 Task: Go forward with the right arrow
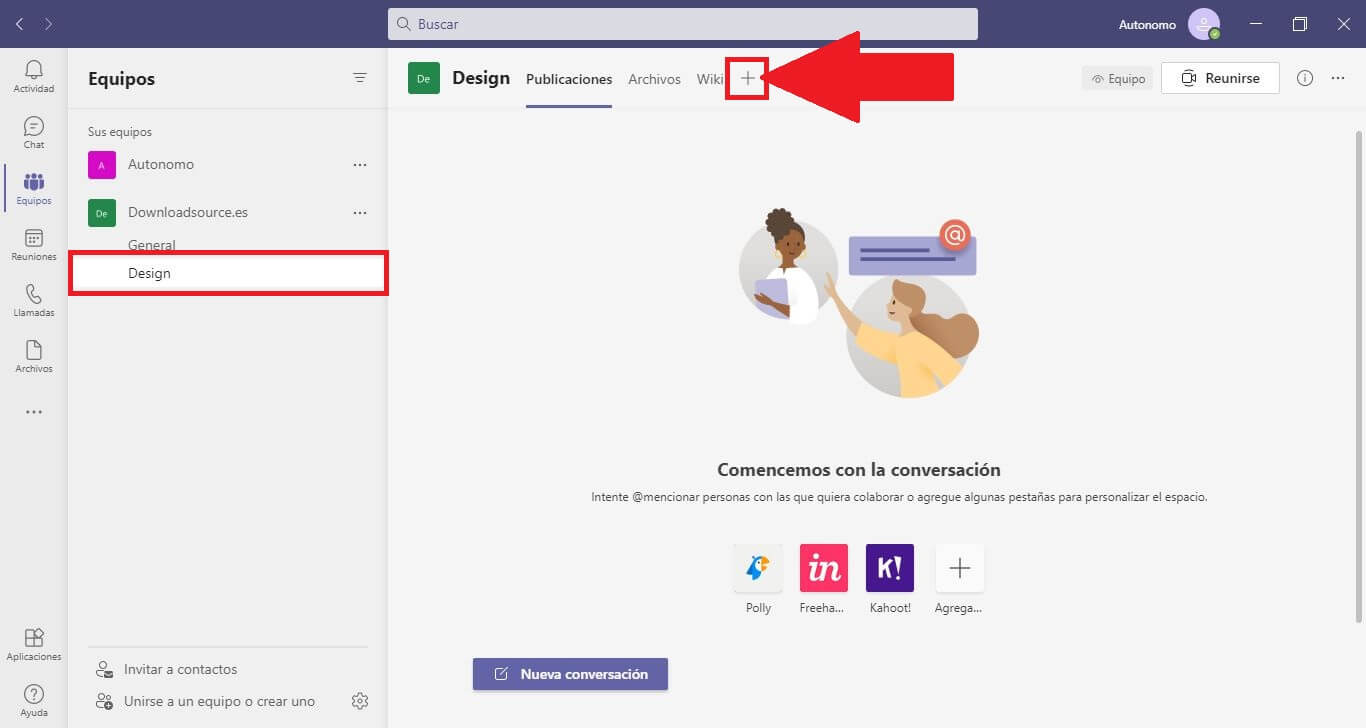coord(48,24)
